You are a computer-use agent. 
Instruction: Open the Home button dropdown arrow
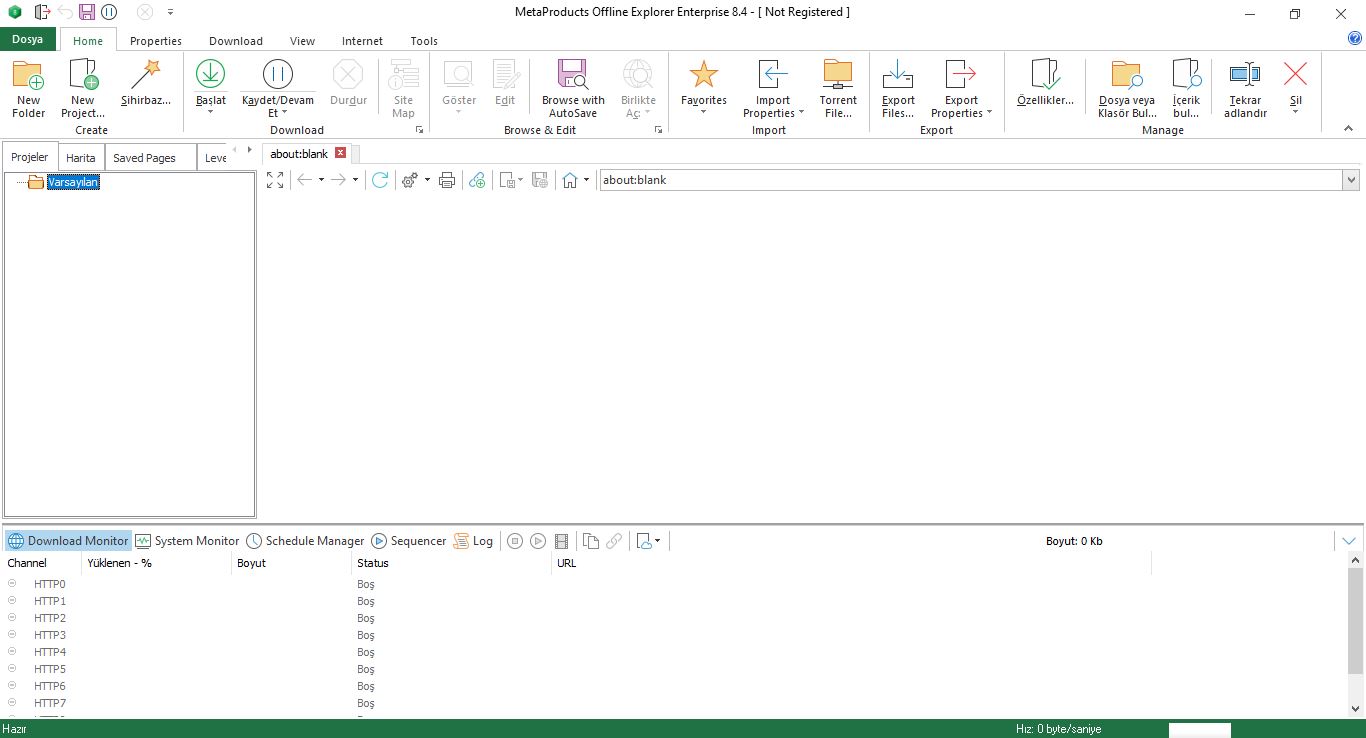(x=586, y=180)
